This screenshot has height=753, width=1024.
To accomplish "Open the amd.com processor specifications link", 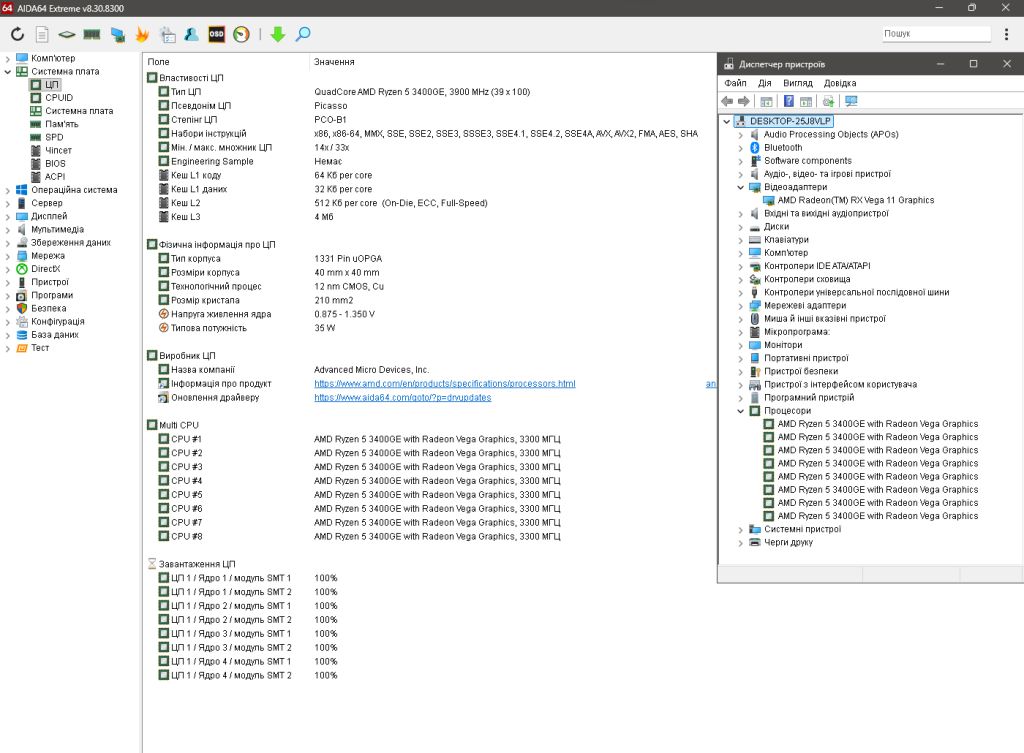I will click(445, 383).
